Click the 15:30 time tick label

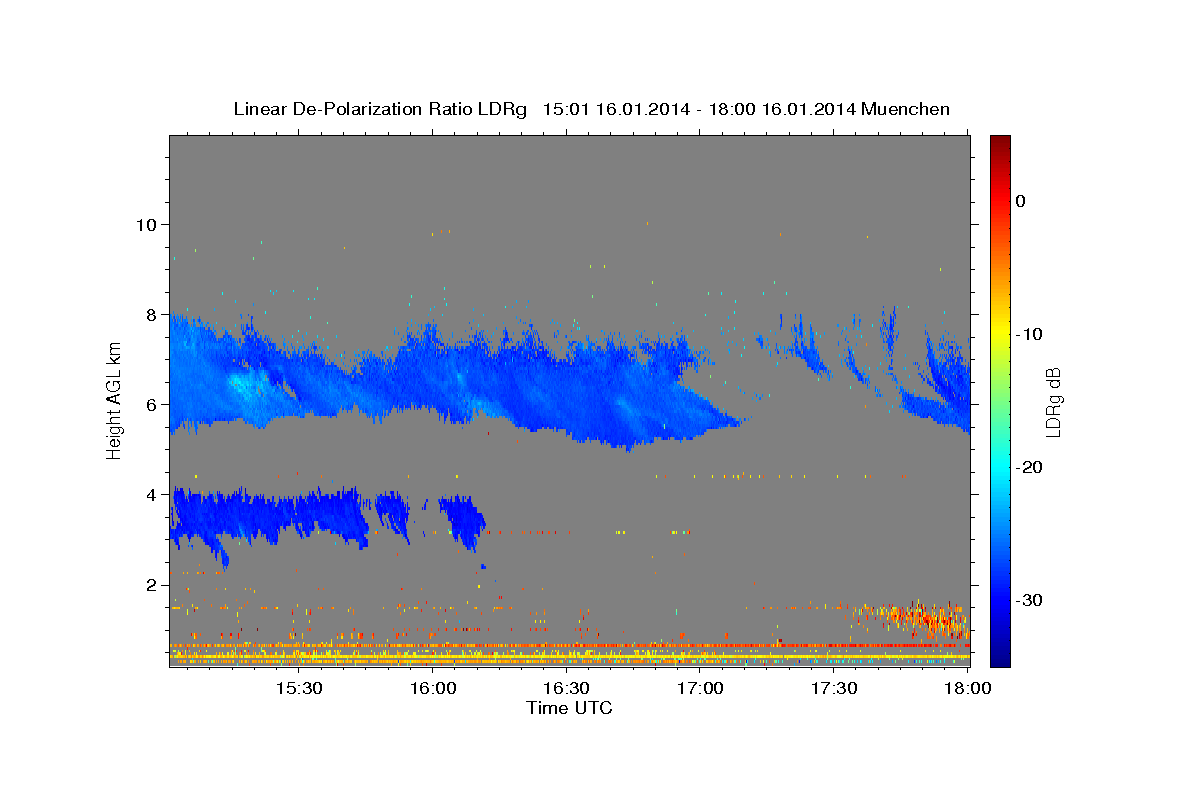298,689
